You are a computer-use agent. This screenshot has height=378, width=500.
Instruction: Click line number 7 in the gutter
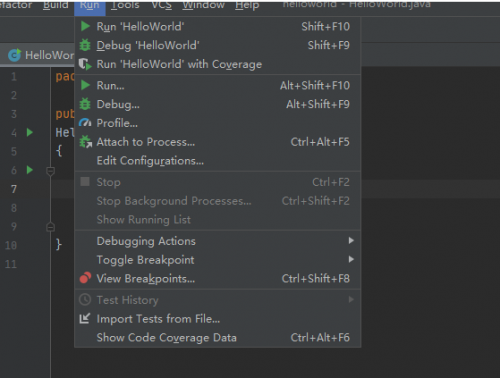[14, 189]
